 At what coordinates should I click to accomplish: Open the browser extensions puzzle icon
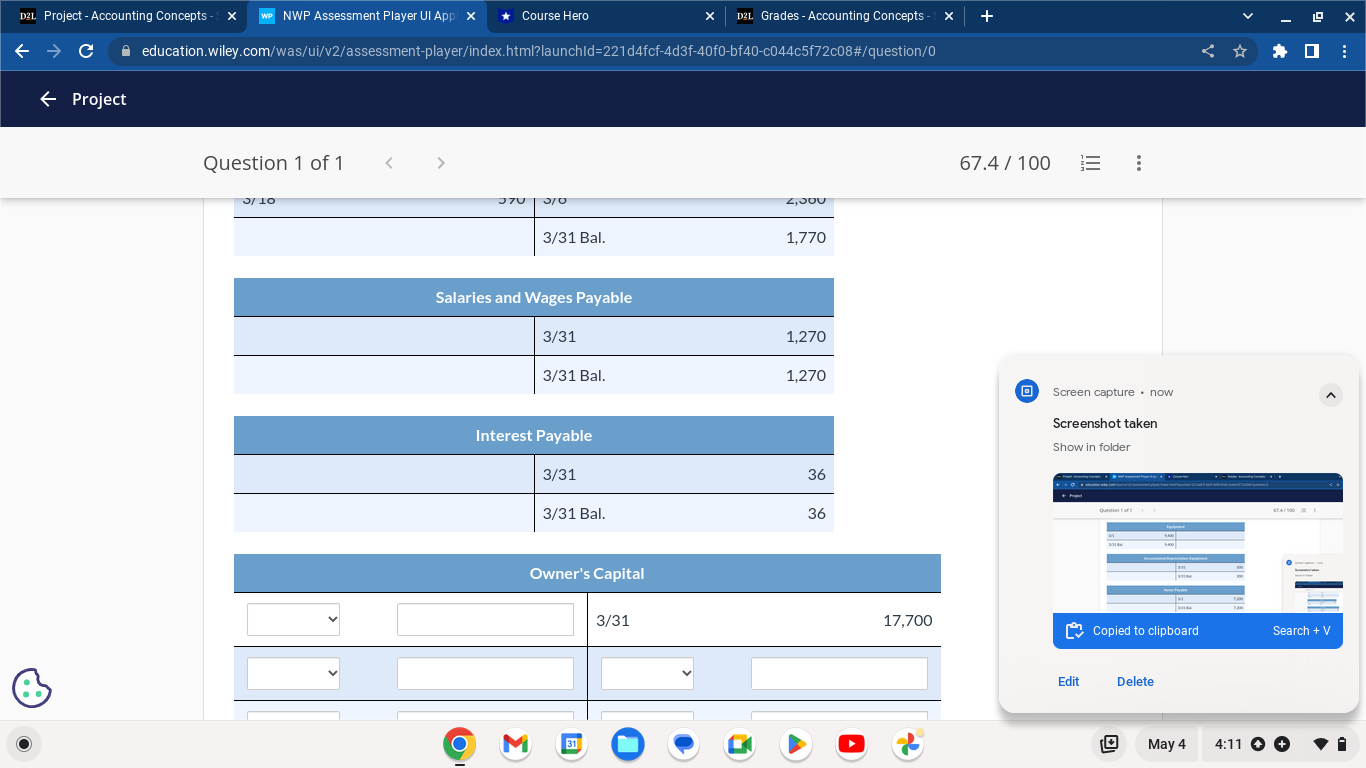pos(1279,51)
